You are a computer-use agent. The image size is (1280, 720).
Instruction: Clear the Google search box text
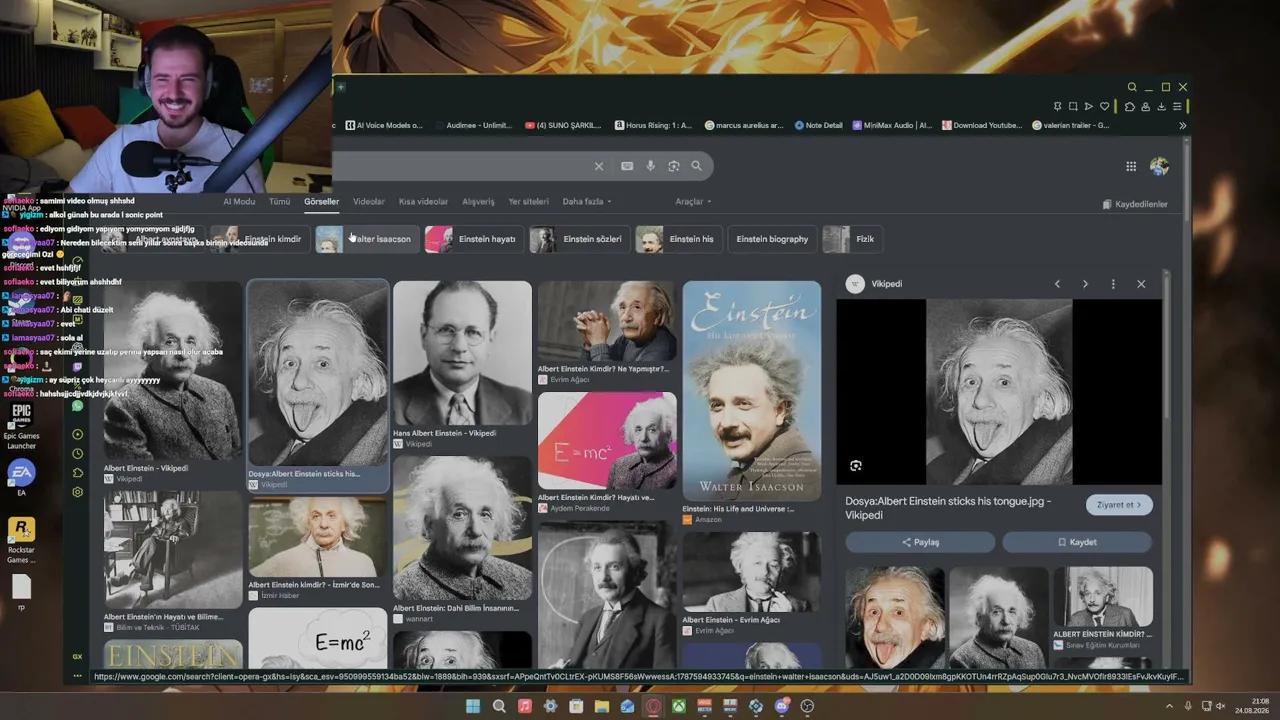click(599, 166)
